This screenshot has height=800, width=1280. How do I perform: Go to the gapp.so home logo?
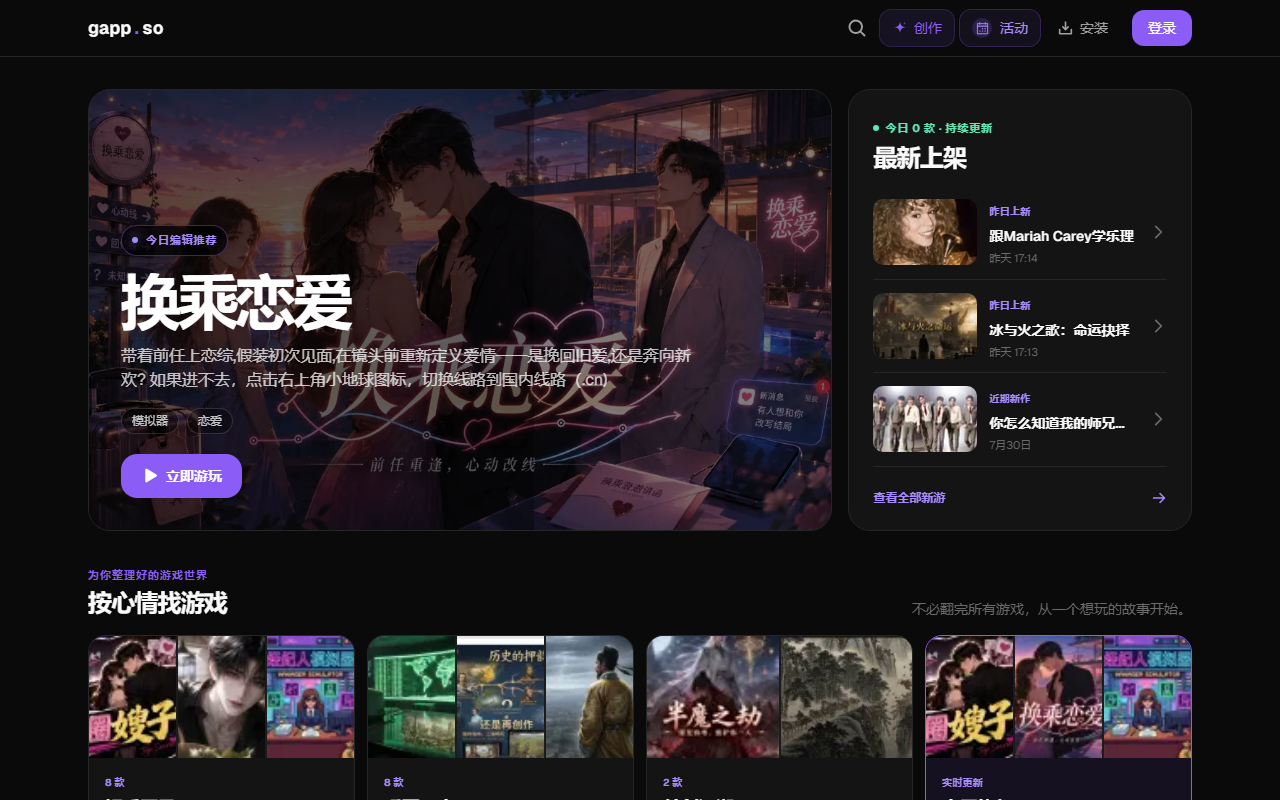click(125, 28)
